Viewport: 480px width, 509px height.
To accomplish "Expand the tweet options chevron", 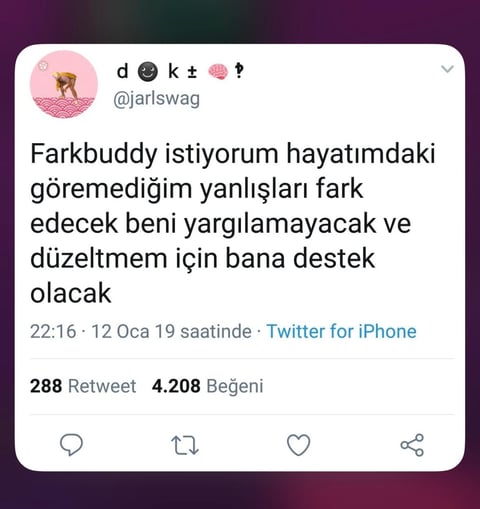I will click(x=447, y=69).
